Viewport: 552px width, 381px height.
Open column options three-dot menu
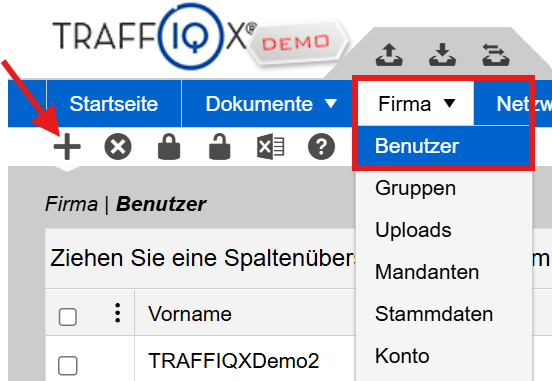(118, 313)
